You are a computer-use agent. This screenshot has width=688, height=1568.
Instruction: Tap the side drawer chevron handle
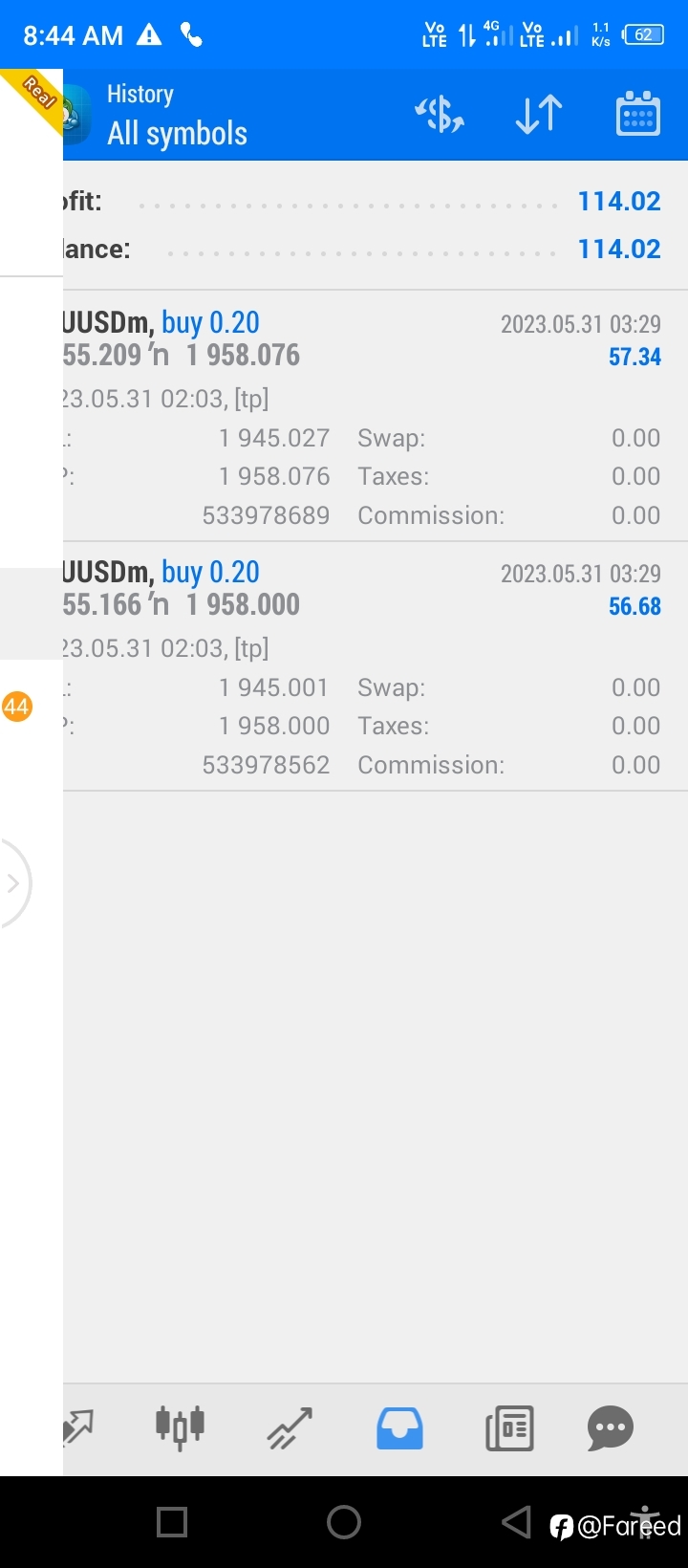click(13, 882)
